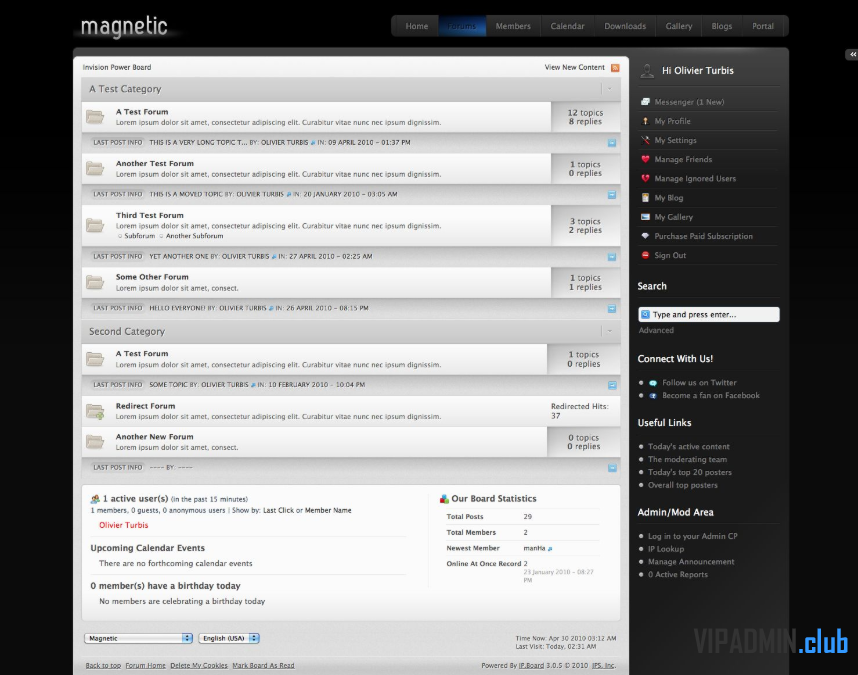The width and height of the screenshot is (858, 675).
Task: Click the Messenger envelope icon in sidebar
Action: click(x=646, y=102)
